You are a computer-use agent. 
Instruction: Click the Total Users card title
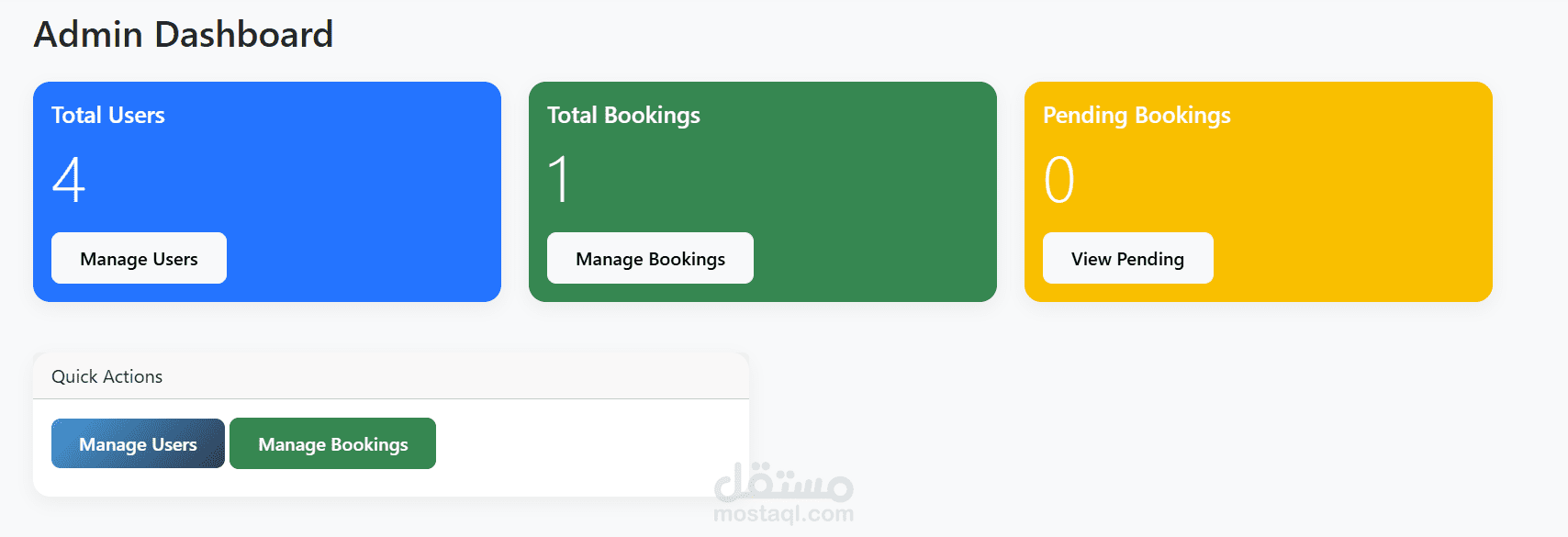pyautogui.click(x=108, y=116)
